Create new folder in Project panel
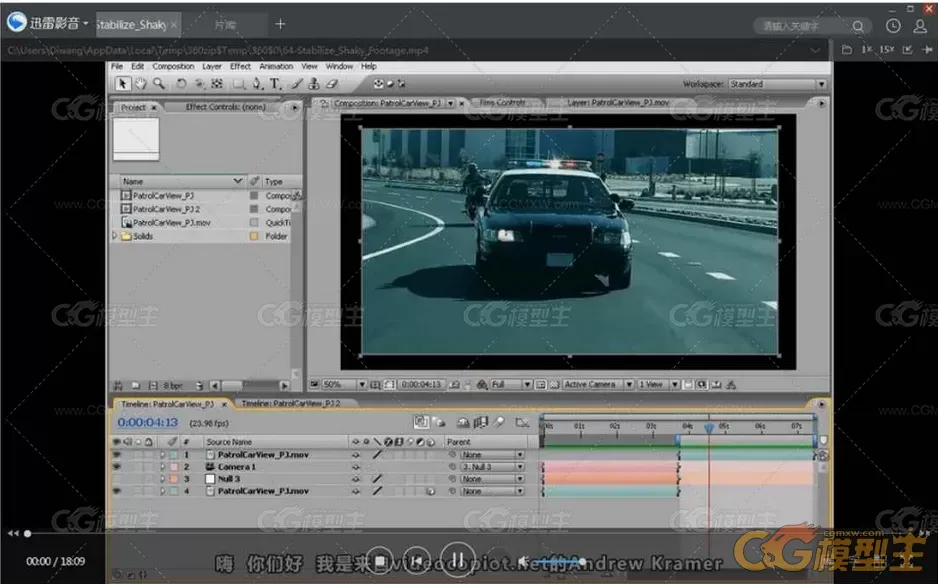The width and height of the screenshot is (938, 584). (136, 385)
